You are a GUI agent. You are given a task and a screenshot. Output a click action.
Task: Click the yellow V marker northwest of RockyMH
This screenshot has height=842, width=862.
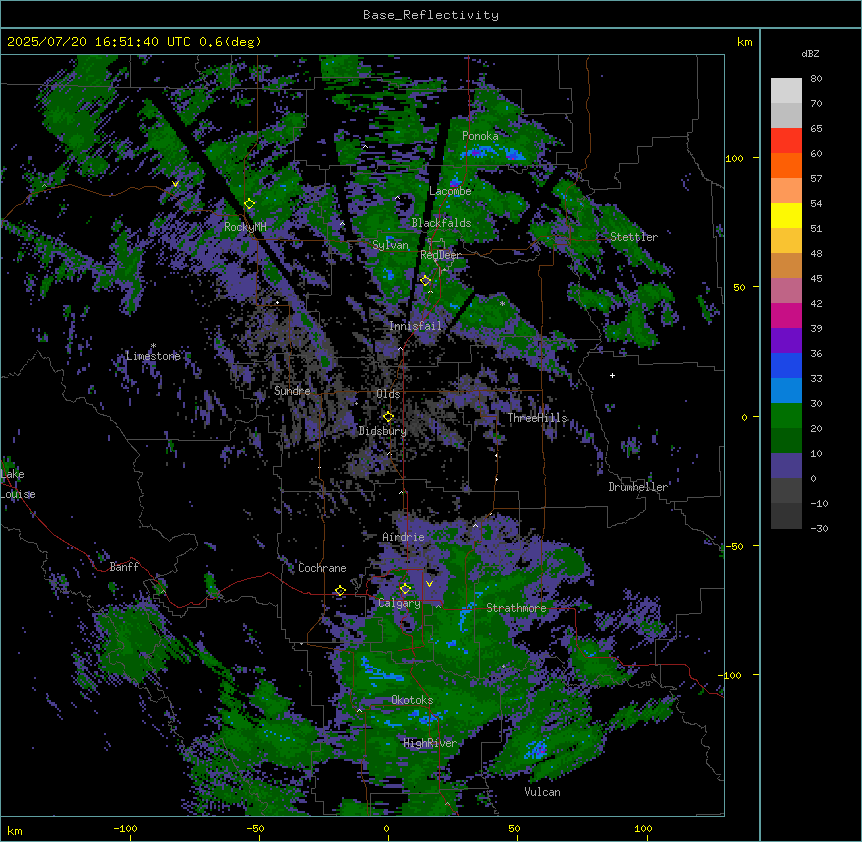click(175, 184)
